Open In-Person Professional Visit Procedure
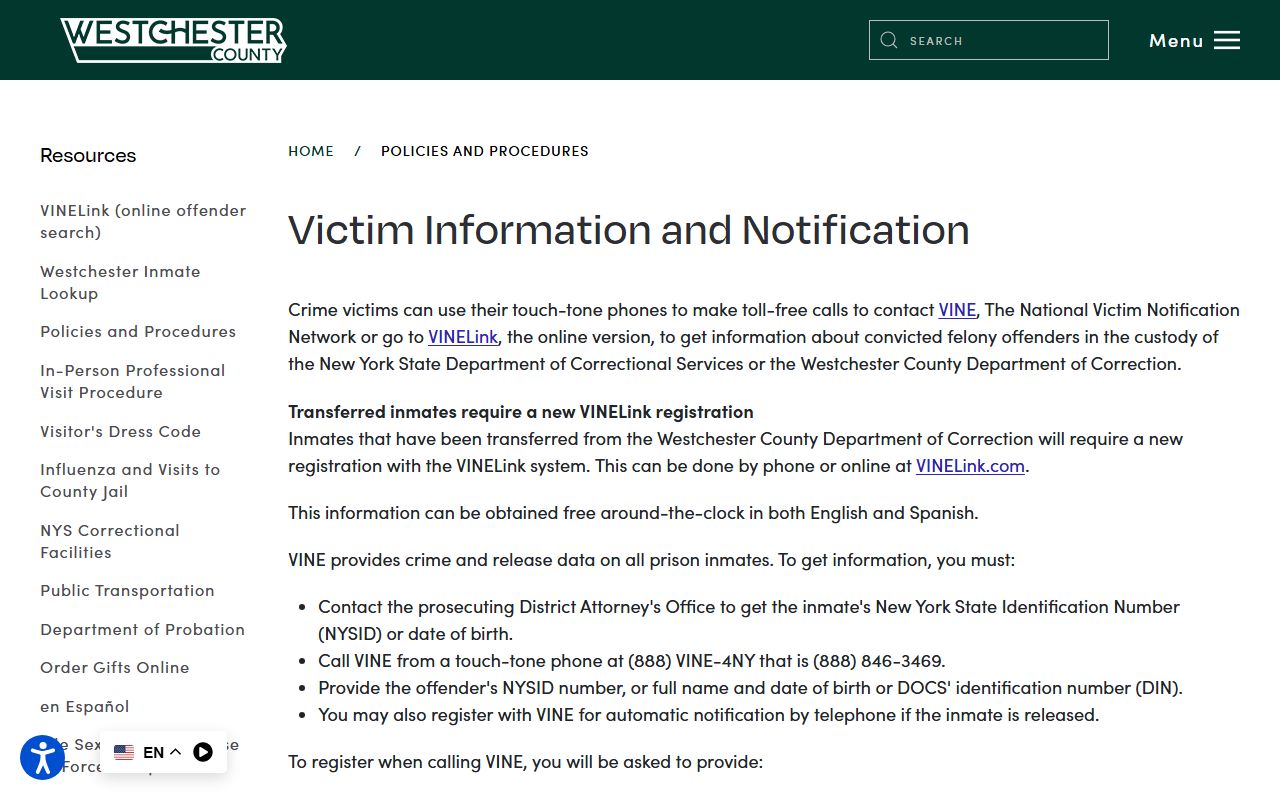 [133, 381]
